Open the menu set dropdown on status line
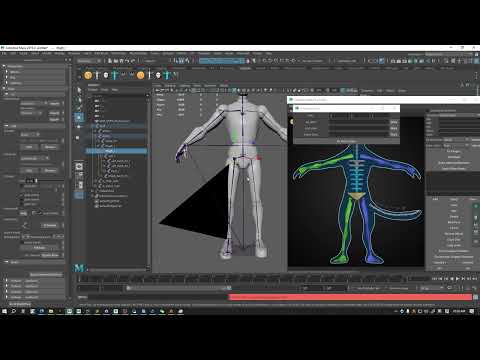Image resolution: width=480 pixels, height=360 pixels. pyautogui.click(x=89, y=61)
